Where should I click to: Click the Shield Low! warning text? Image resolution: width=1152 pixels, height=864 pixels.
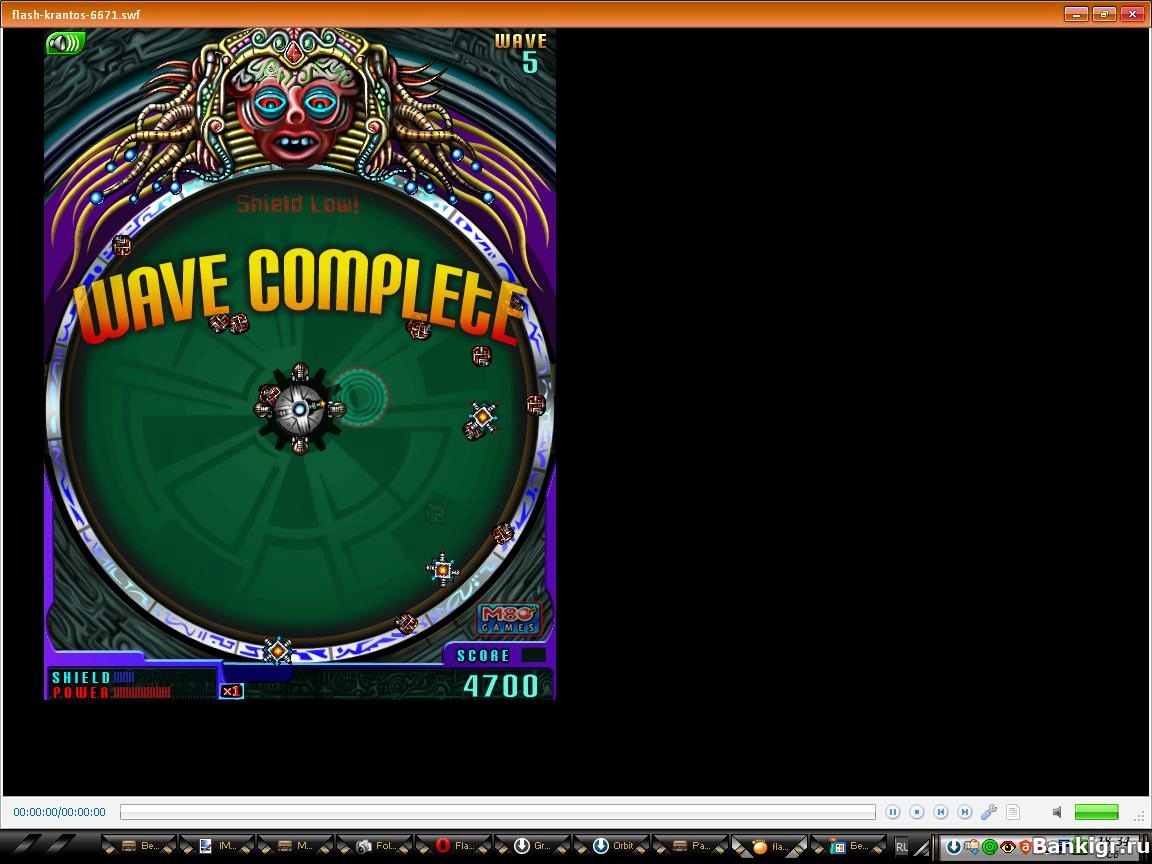298,204
